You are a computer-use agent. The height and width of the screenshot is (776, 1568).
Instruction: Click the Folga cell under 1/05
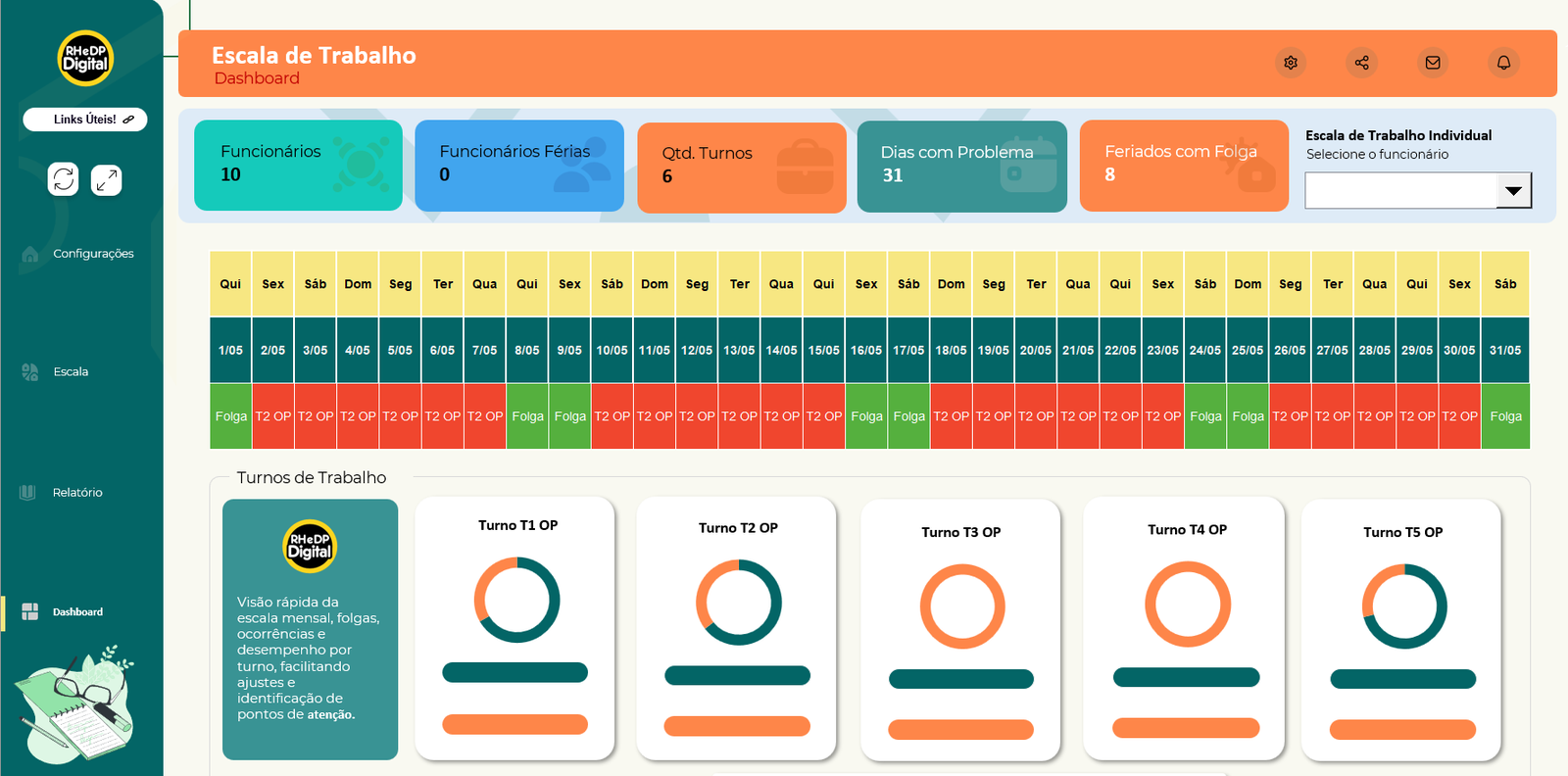[231, 416]
